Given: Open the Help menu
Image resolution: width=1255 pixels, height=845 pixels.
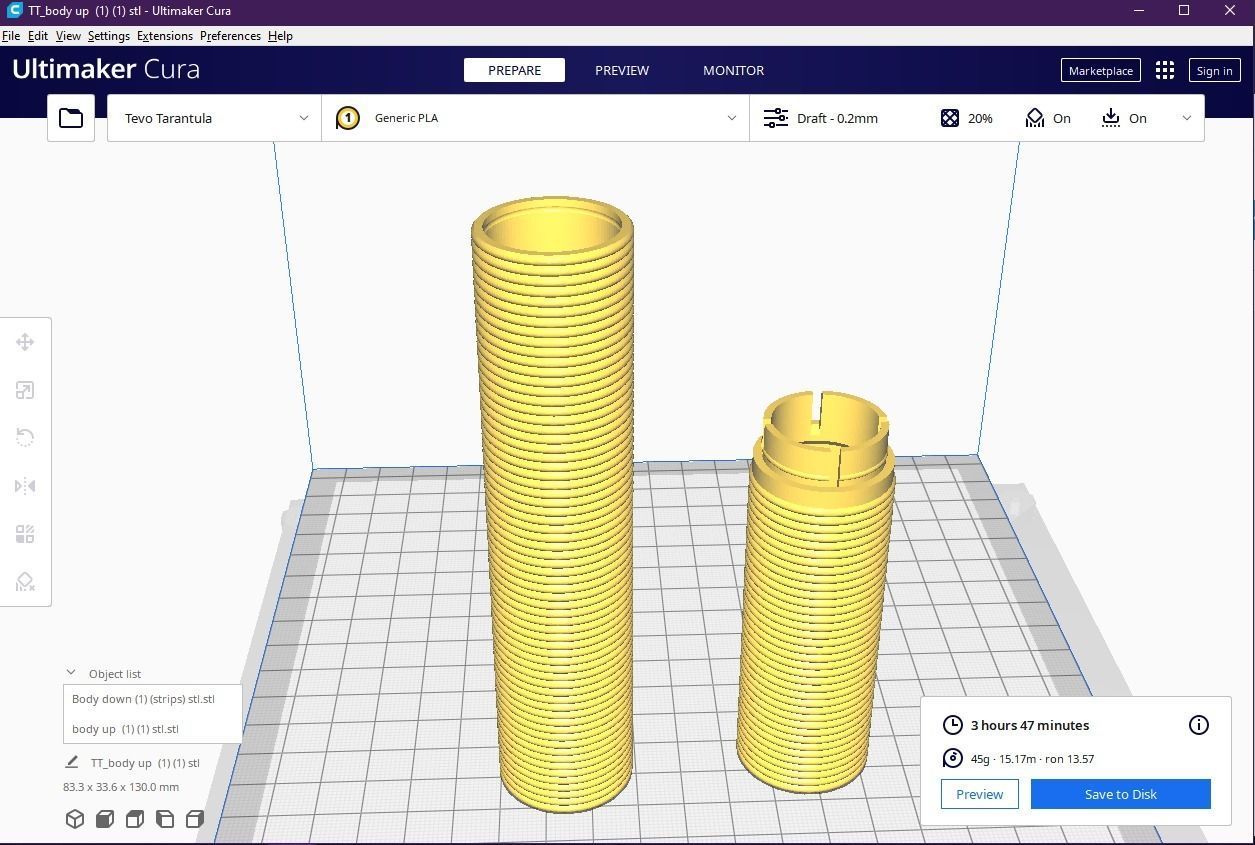Looking at the screenshot, I should (x=280, y=36).
